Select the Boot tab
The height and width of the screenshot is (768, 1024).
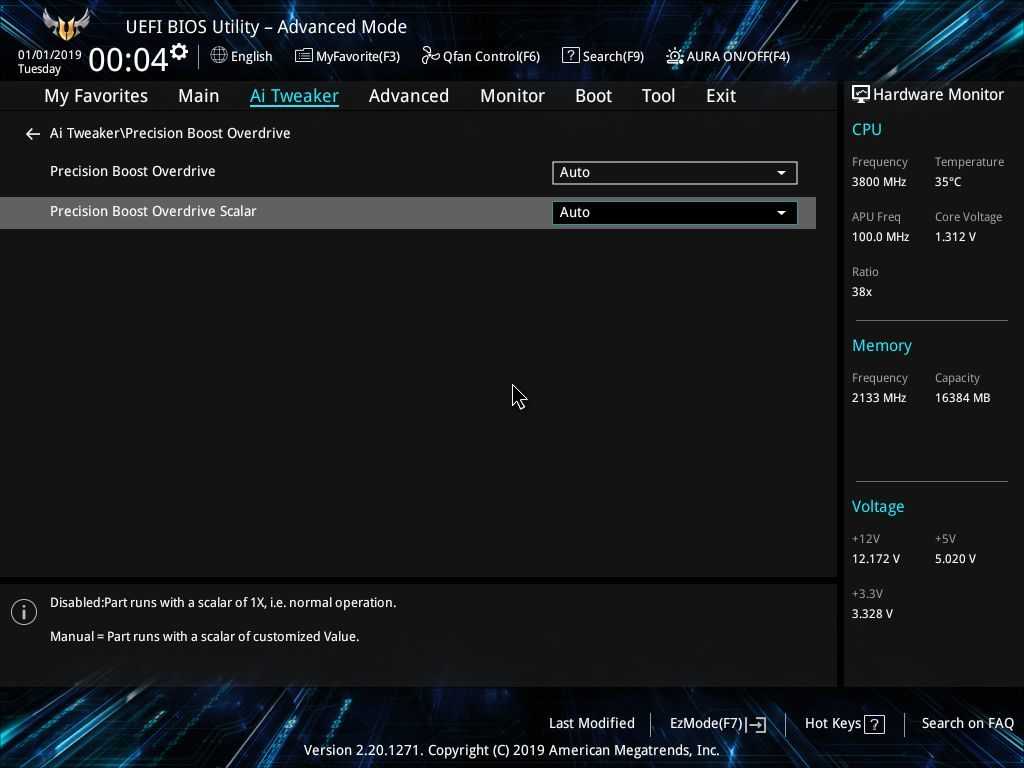tap(593, 96)
